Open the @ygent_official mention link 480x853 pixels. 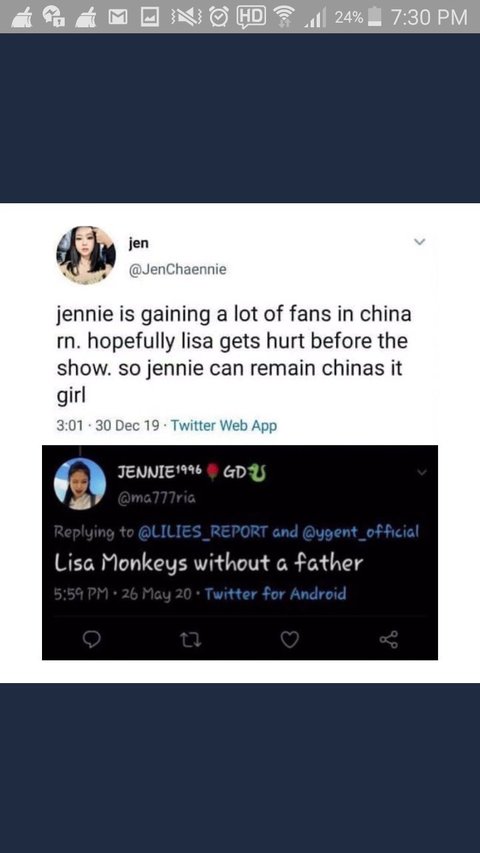360,530
